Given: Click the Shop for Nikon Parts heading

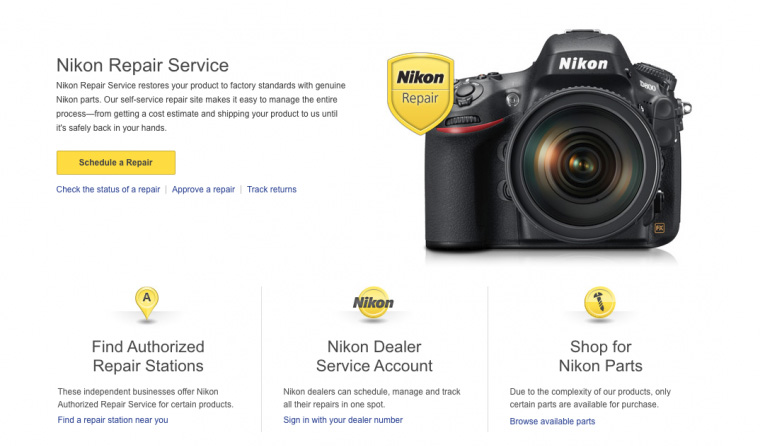Looking at the screenshot, I should tap(601, 356).
